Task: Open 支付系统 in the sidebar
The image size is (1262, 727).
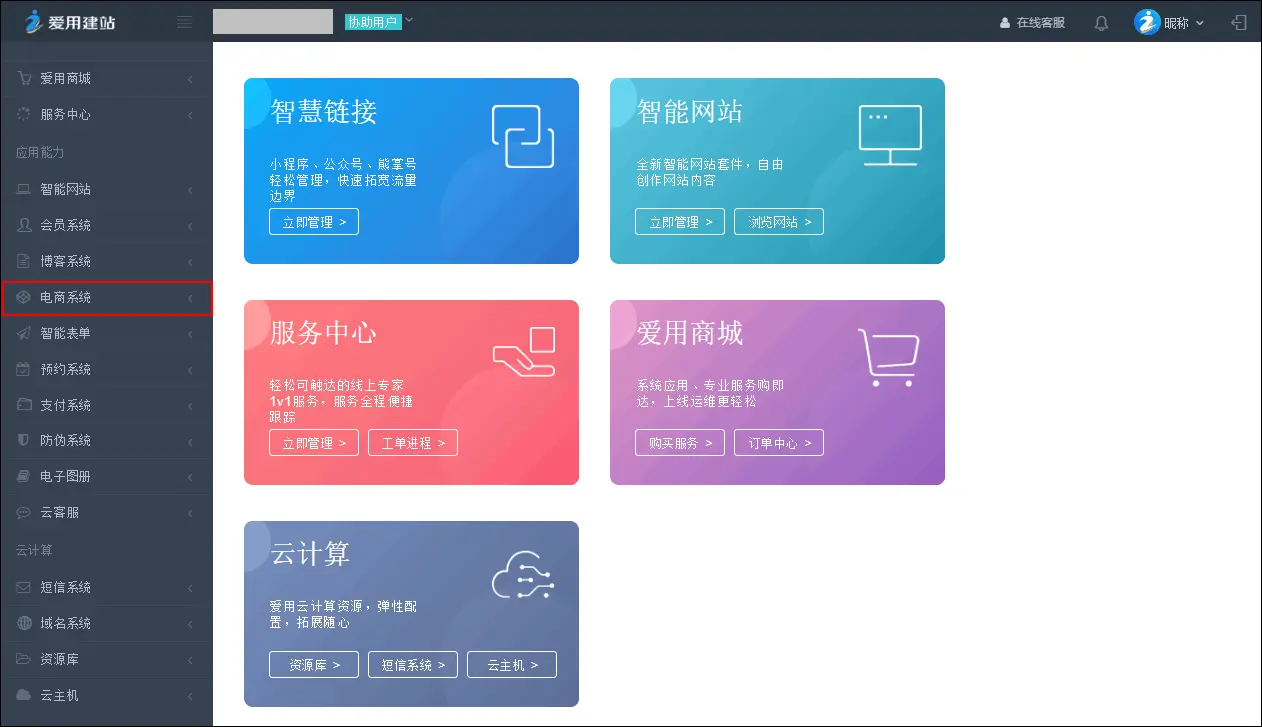Action: click(106, 405)
